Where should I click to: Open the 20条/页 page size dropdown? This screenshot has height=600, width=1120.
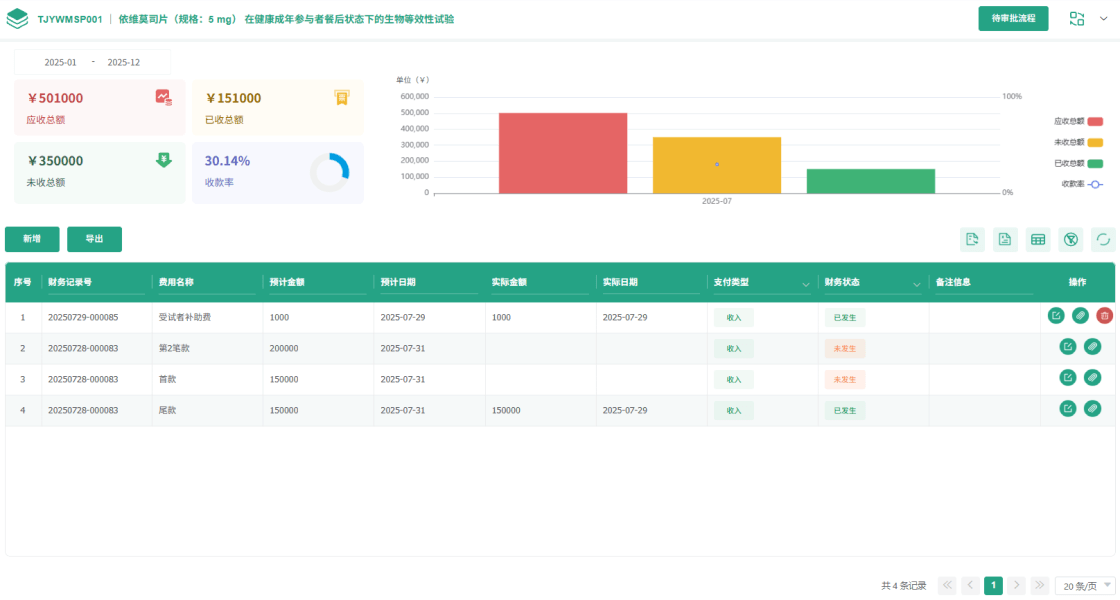pyautogui.click(x=1086, y=586)
